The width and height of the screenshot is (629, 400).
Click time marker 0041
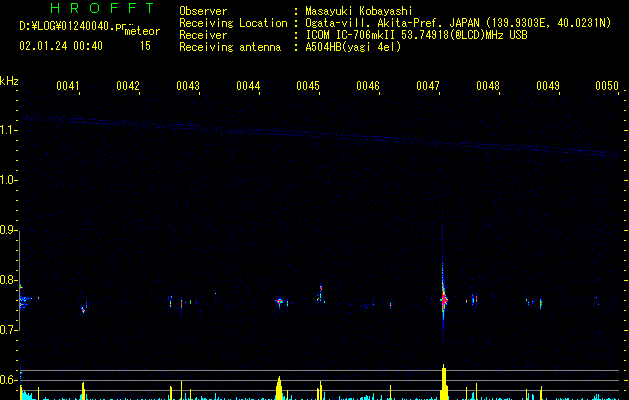67,85
